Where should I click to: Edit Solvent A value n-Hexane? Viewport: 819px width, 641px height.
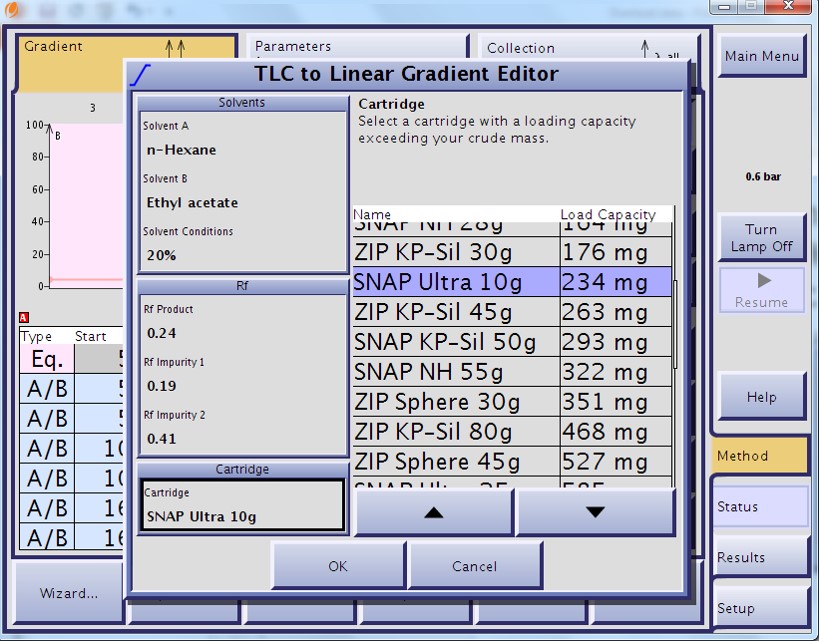tap(181, 150)
